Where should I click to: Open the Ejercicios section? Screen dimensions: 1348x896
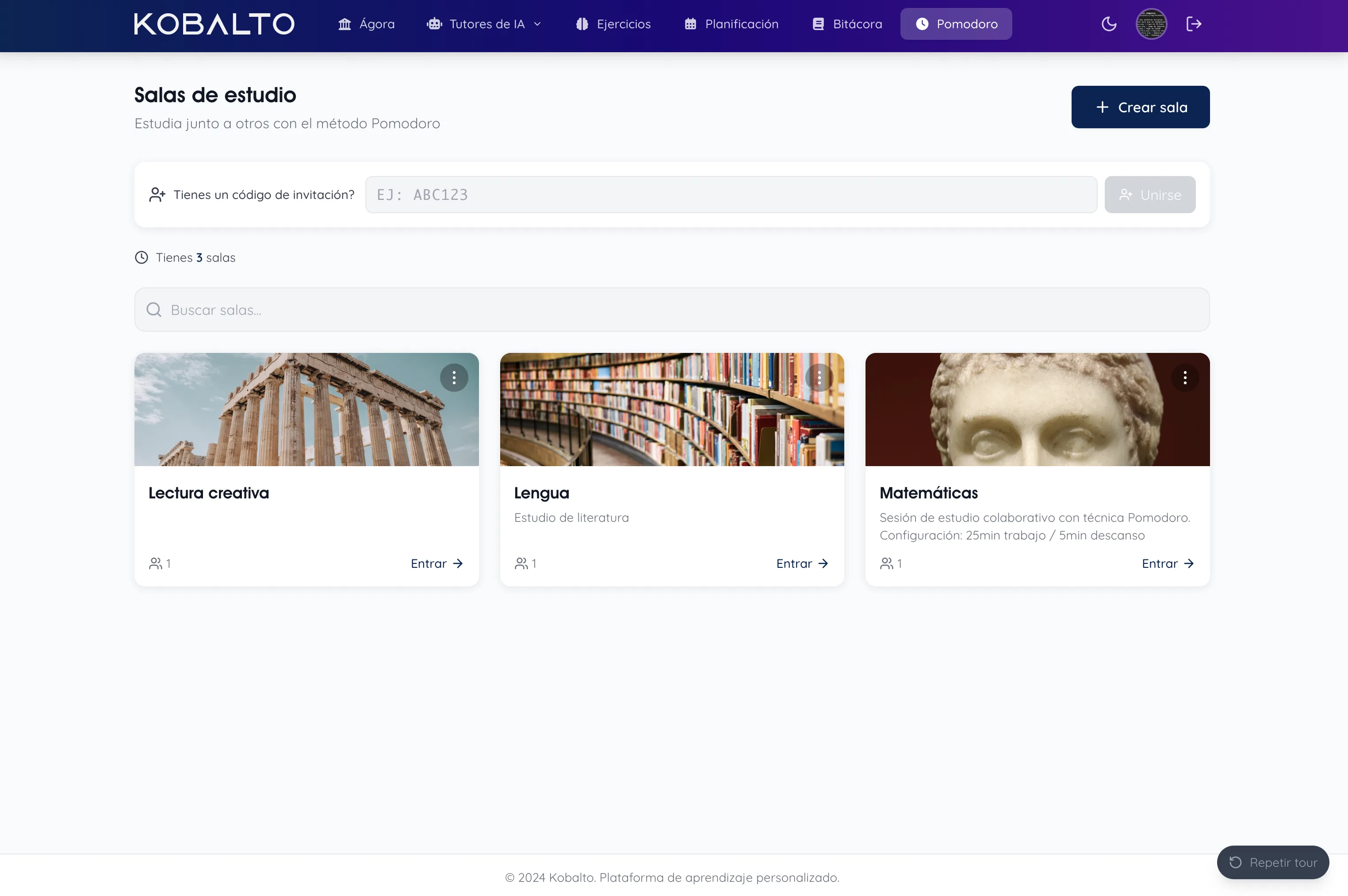(613, 24)
